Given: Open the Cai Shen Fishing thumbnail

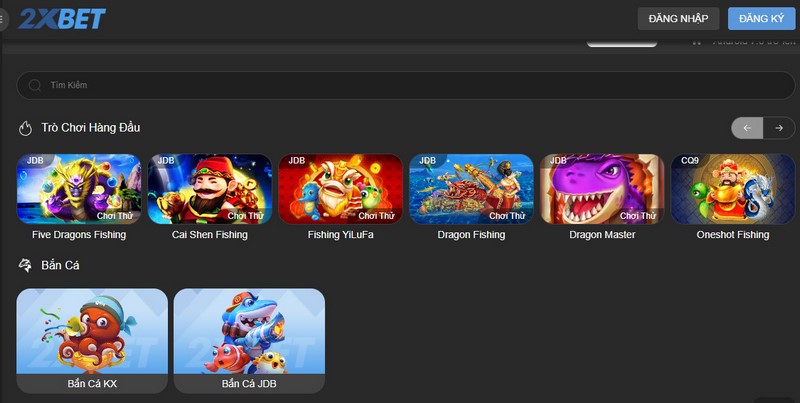Looking at the screenshot, I should pyautogui.click(x=210, y=189).
